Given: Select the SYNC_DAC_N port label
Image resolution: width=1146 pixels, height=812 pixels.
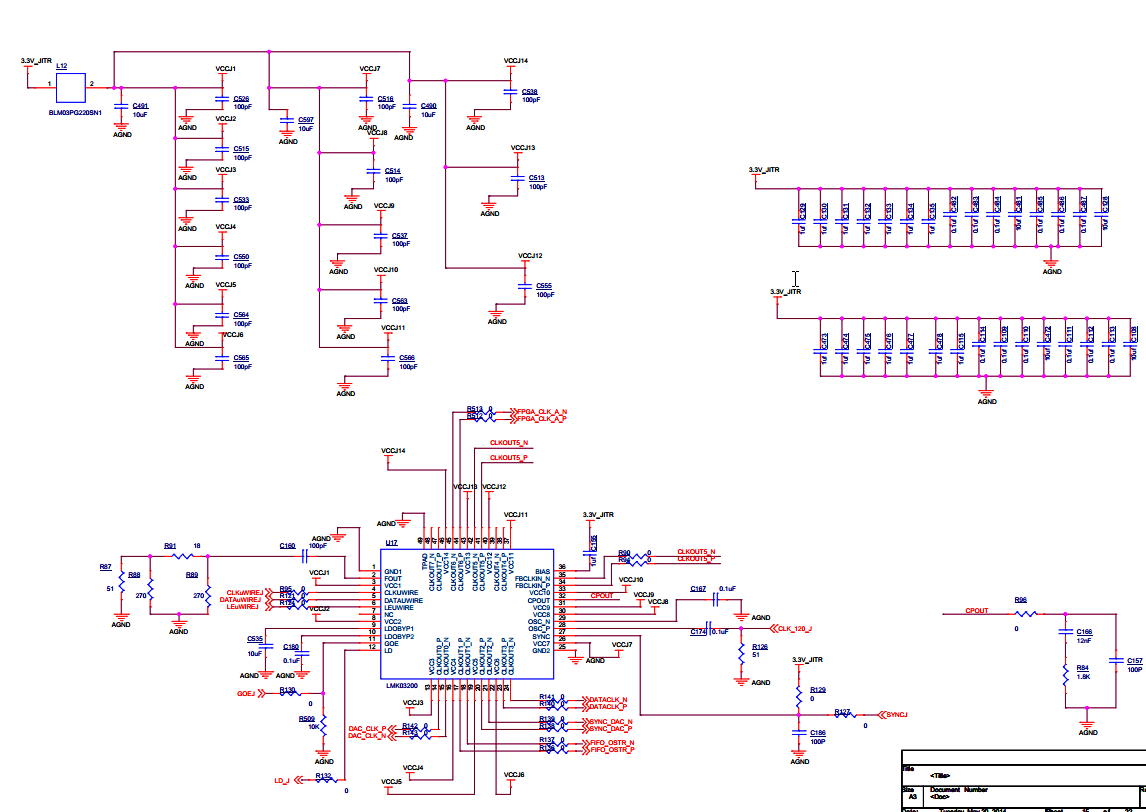Looking at the screenshot, I should click(611, 722).
